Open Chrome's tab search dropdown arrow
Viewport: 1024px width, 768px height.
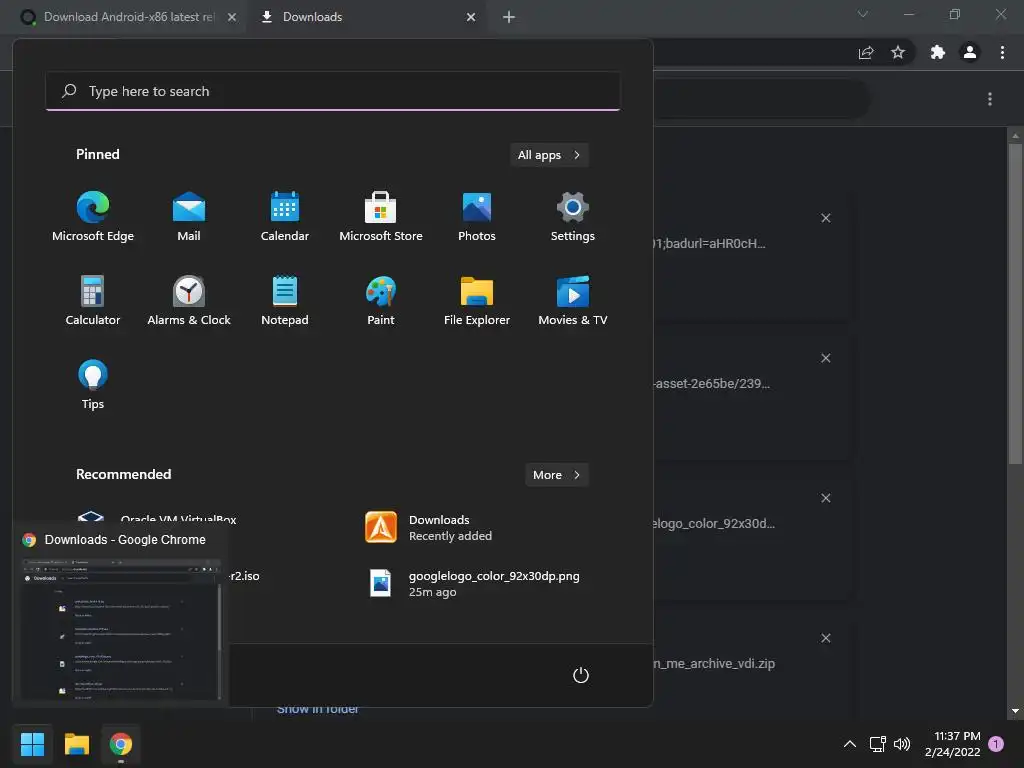pos(863,14)
